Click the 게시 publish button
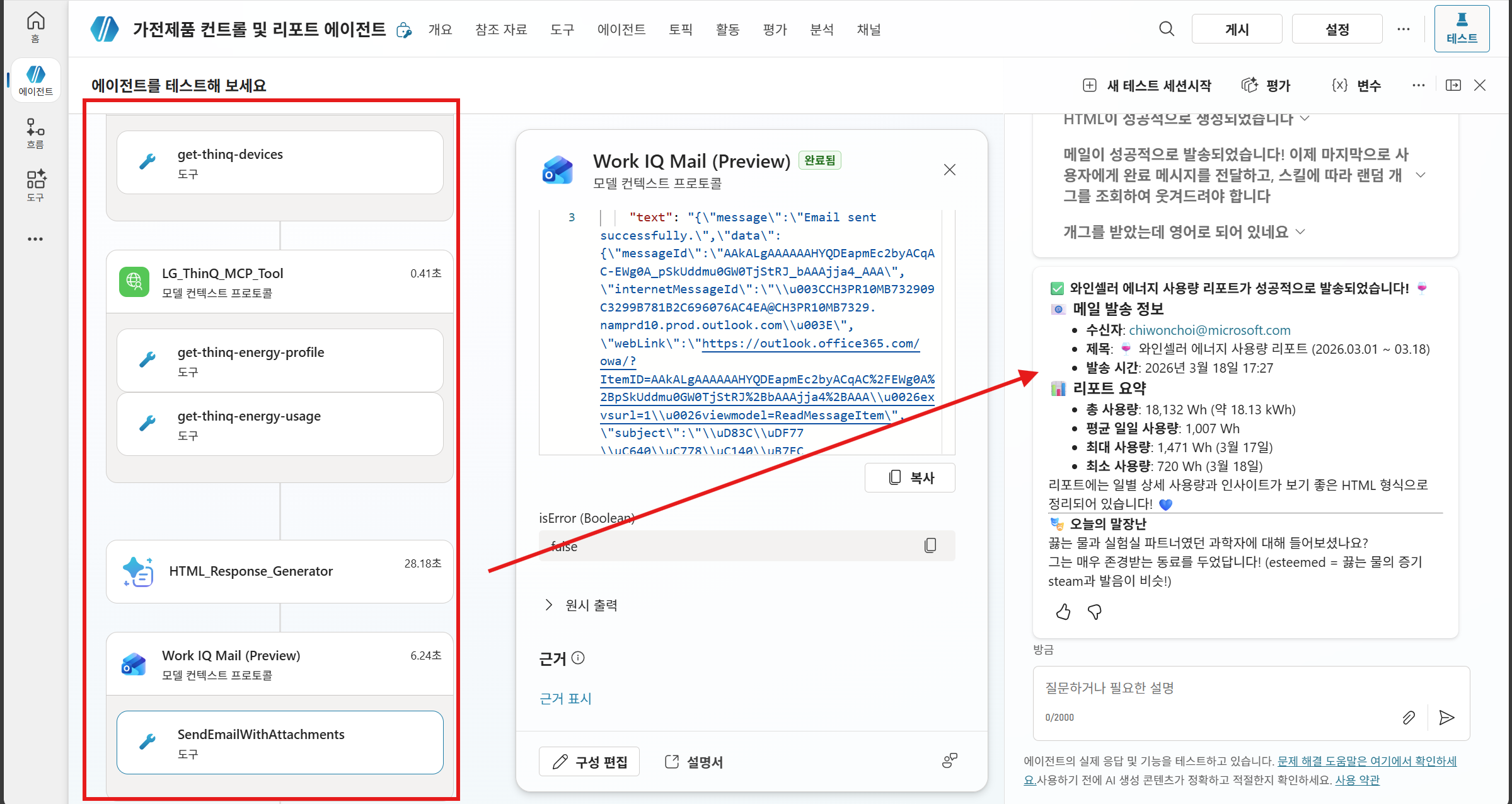This screenshot has width=1512, height=804. pos(1237,29)
